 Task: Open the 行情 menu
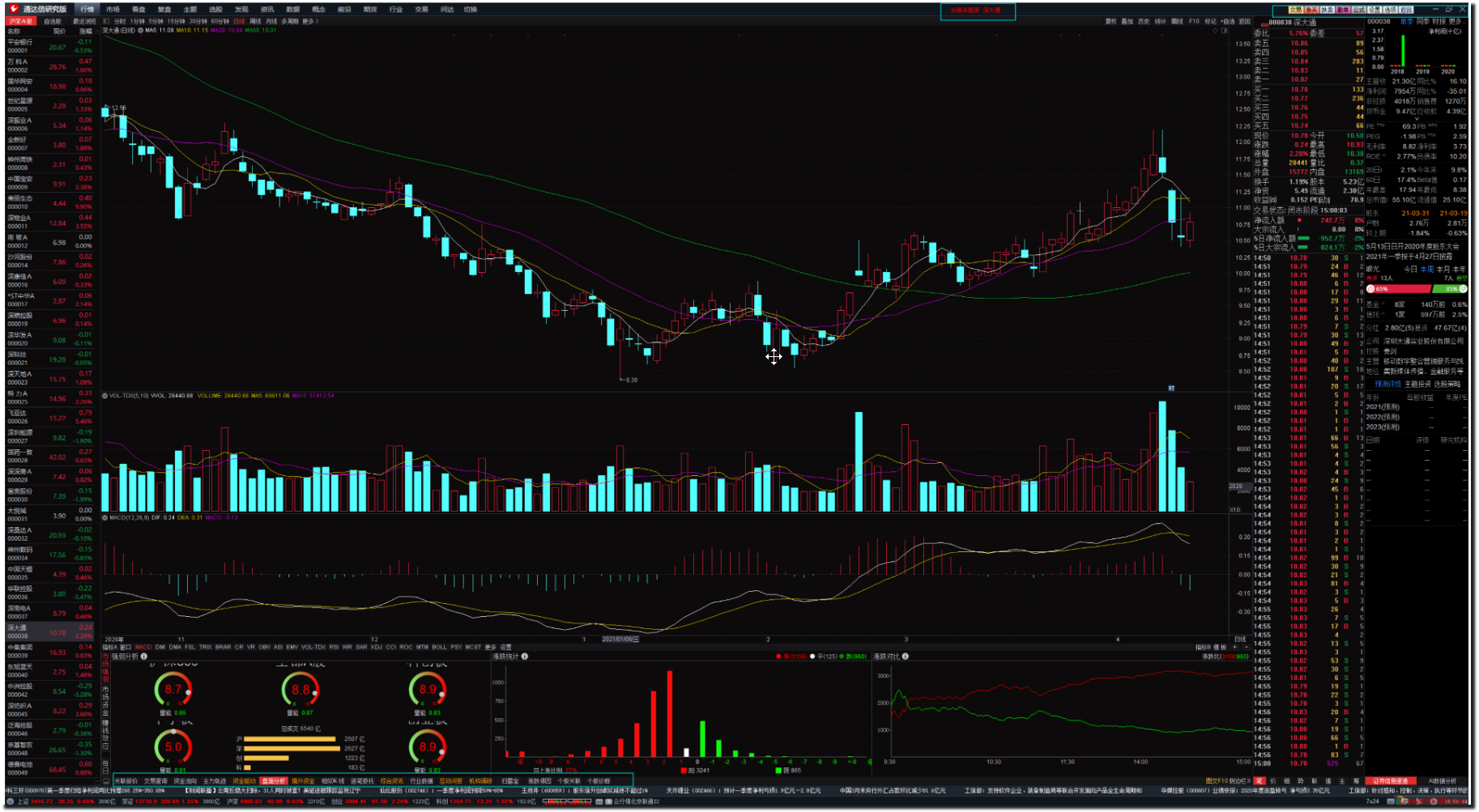tap(87, 9)
